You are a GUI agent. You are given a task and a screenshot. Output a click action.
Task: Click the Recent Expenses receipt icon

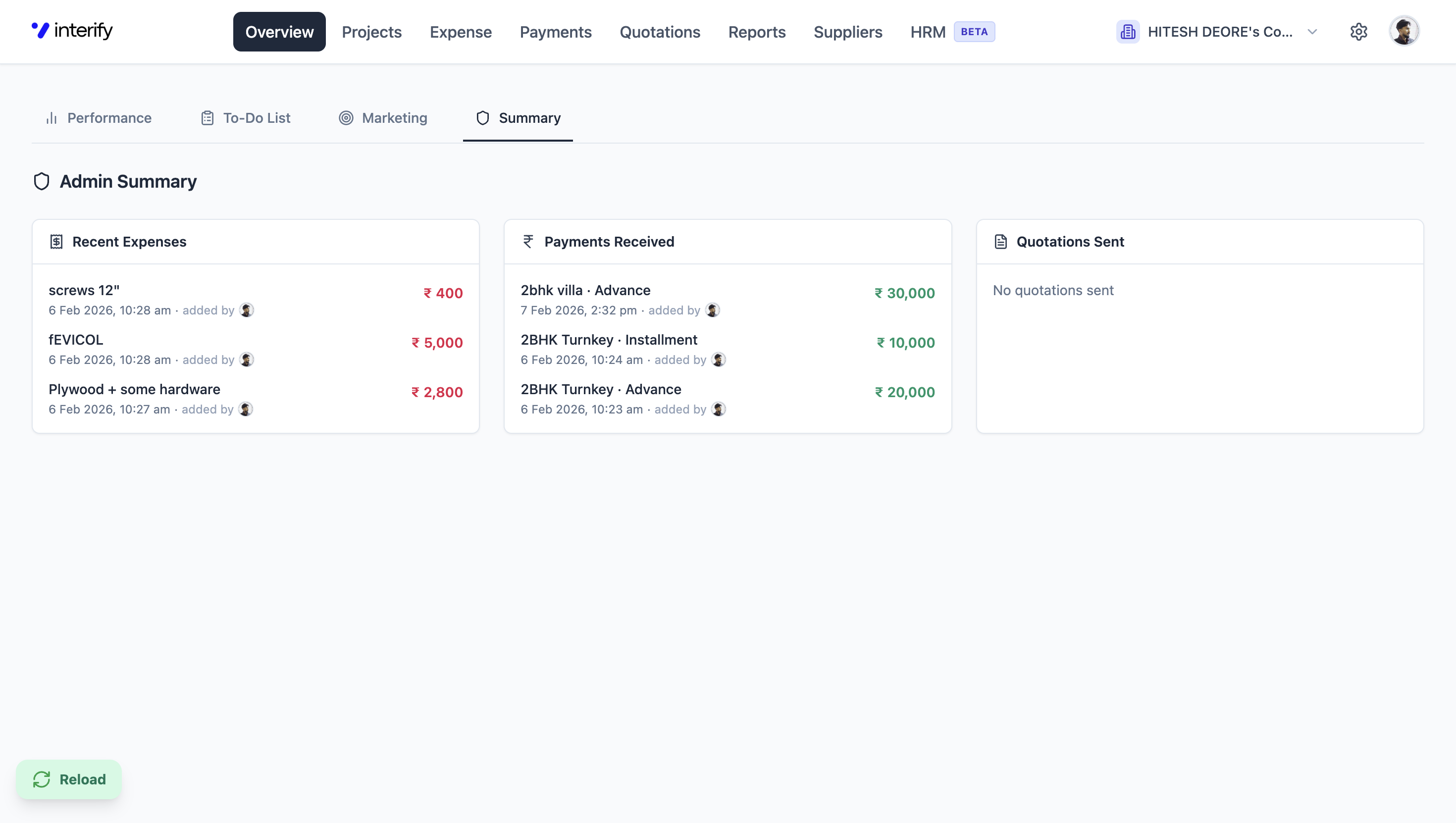click(x=56, y=242)
